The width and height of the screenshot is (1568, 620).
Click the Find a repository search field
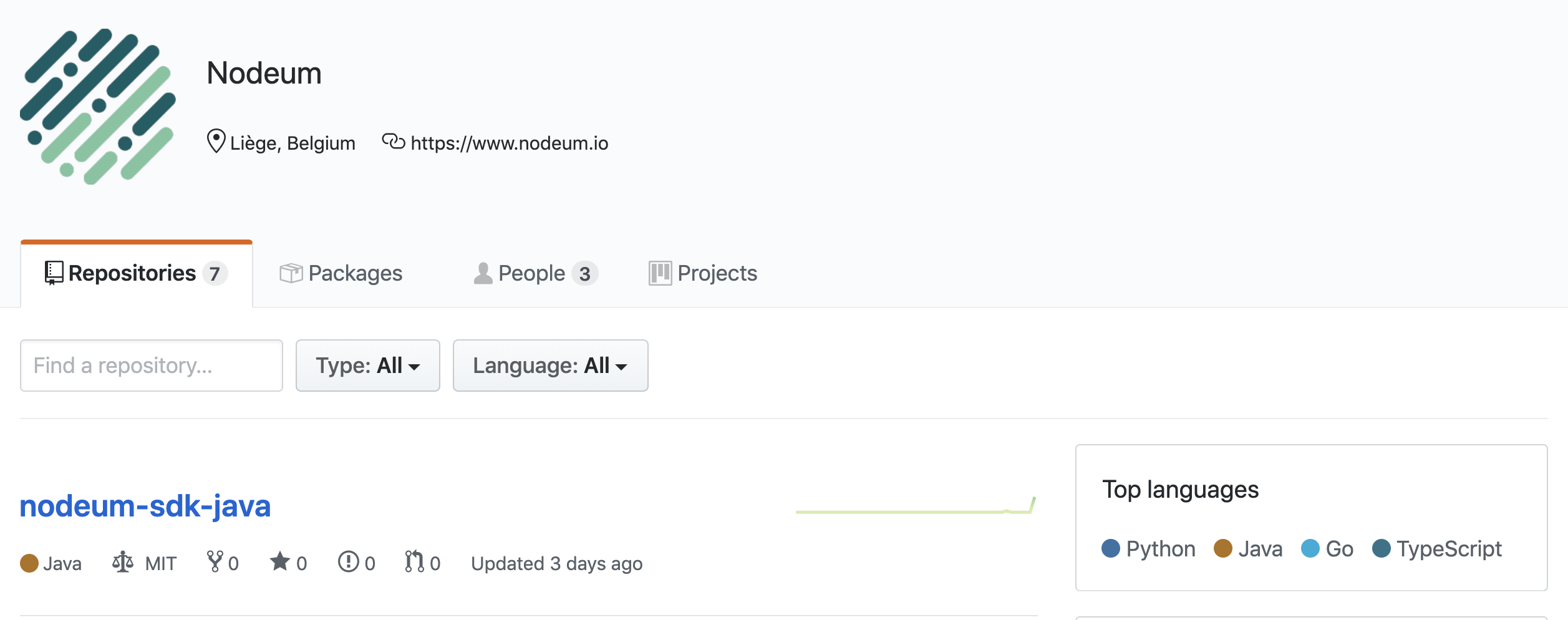coord(151,365)
